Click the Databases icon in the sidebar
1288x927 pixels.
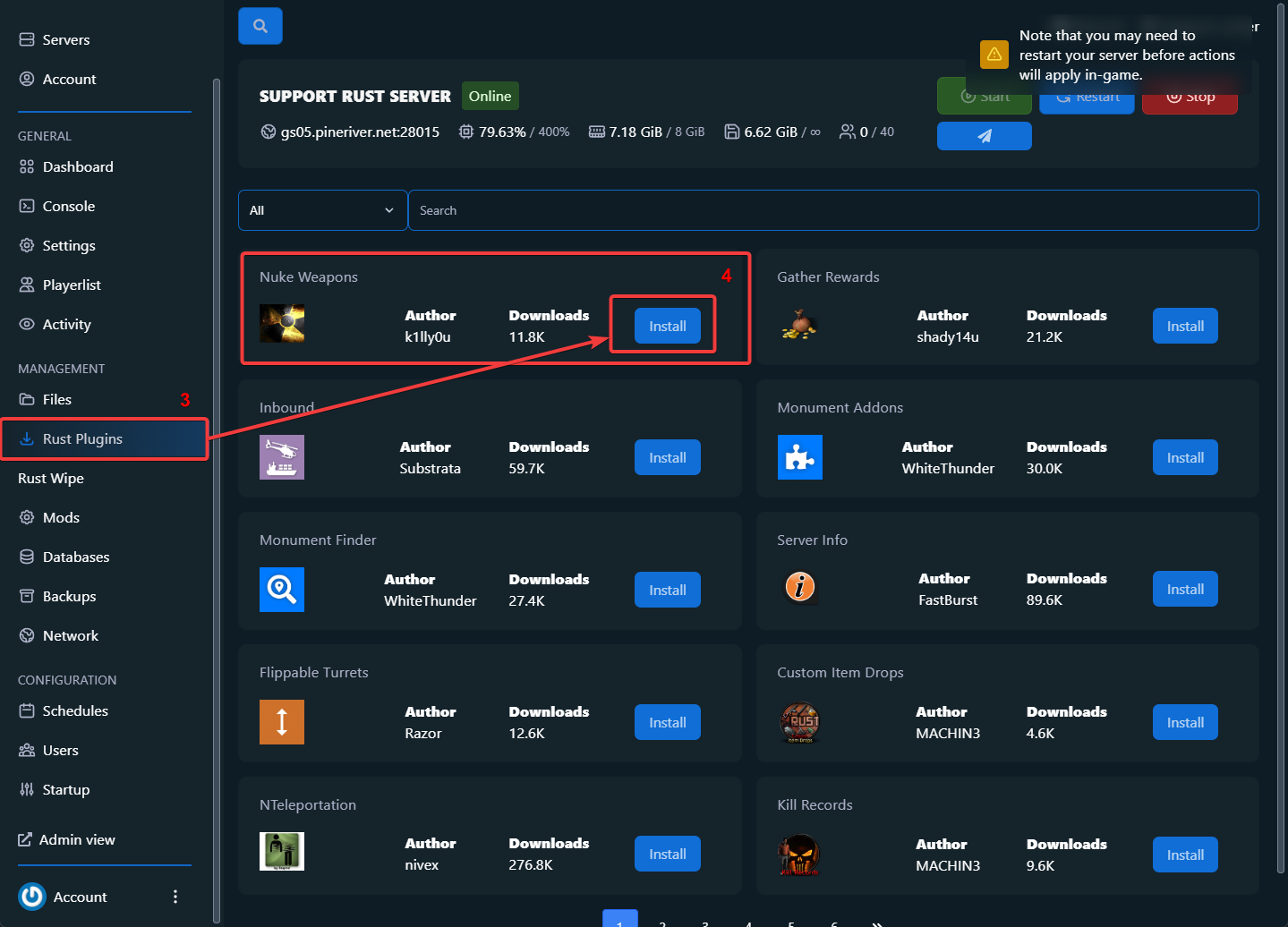point(27,557)
